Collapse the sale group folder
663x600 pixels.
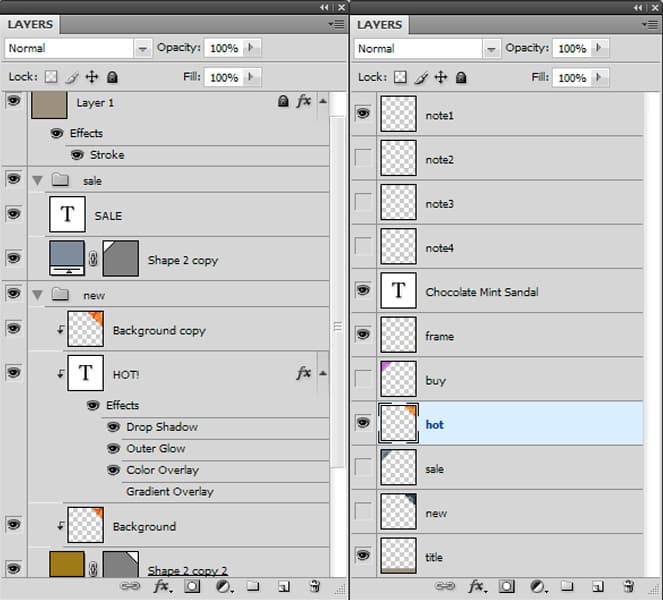tap(38, 181)
